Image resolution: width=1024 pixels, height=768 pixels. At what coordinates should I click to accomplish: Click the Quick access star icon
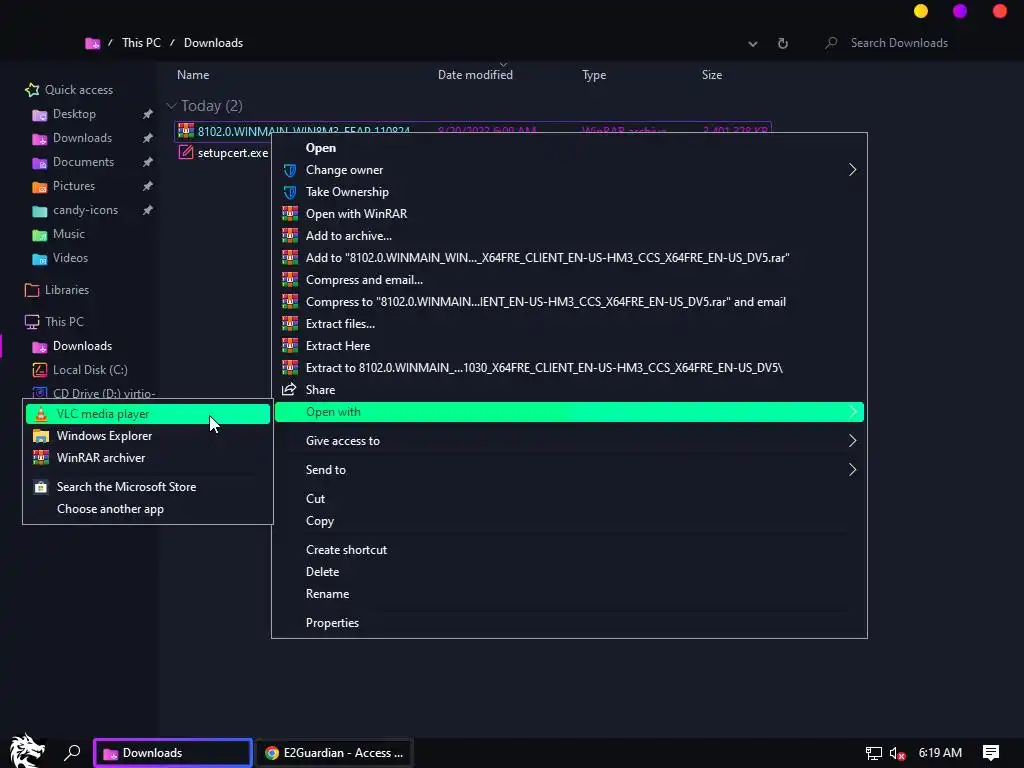31,89
